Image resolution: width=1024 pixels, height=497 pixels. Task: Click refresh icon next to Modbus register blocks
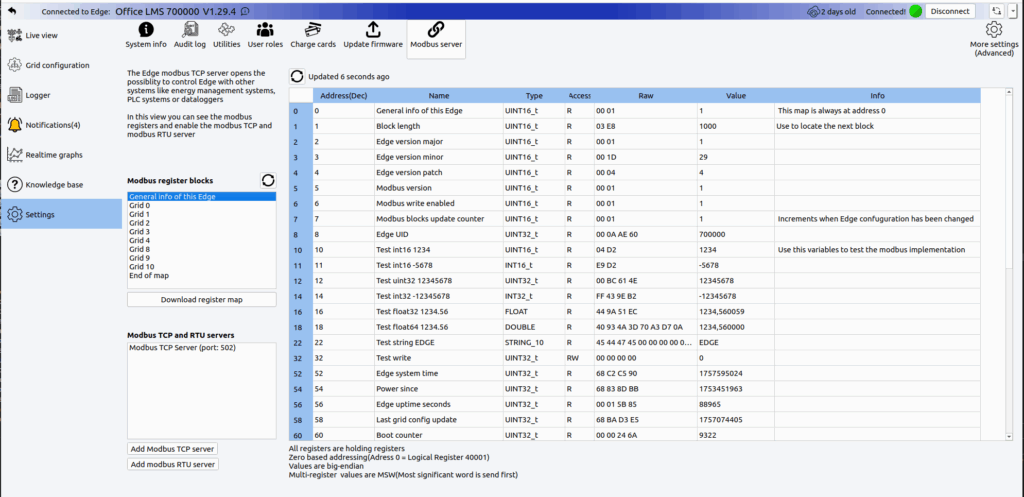pyautogui.click(x=268, y=180)
